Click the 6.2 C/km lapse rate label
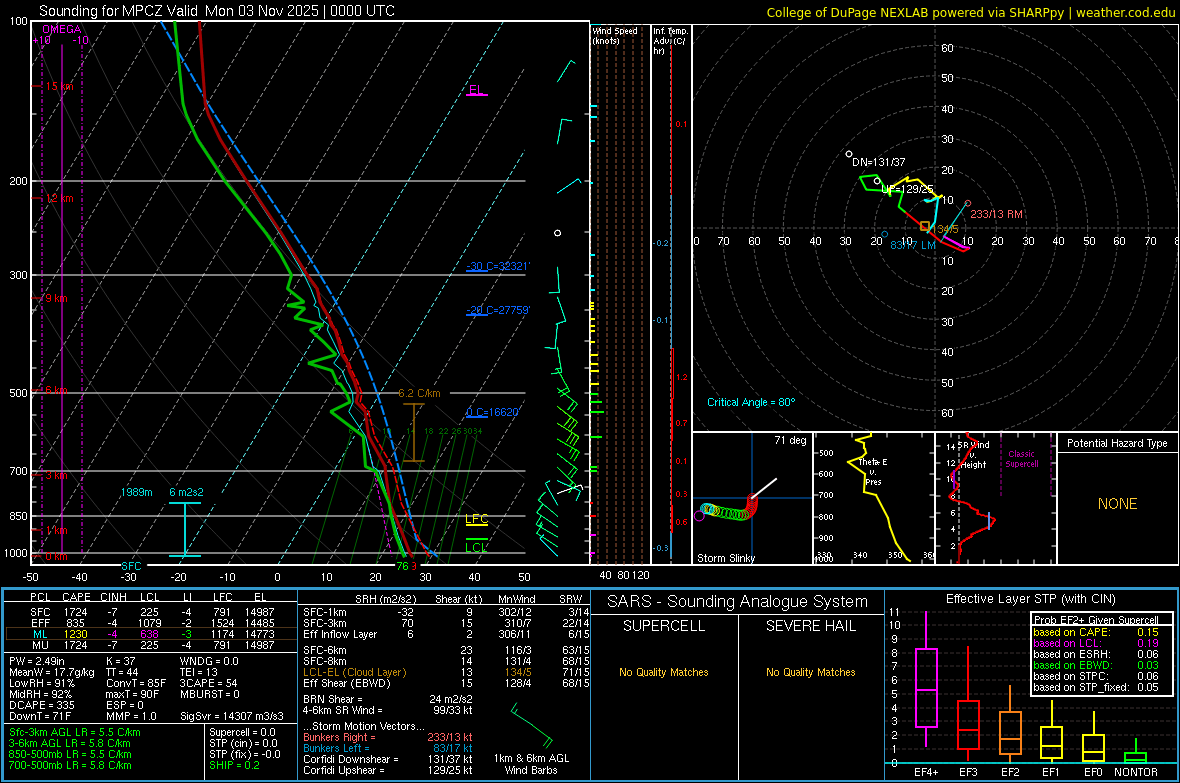This screenshot has height=783, width=1180. click(419, 393)
